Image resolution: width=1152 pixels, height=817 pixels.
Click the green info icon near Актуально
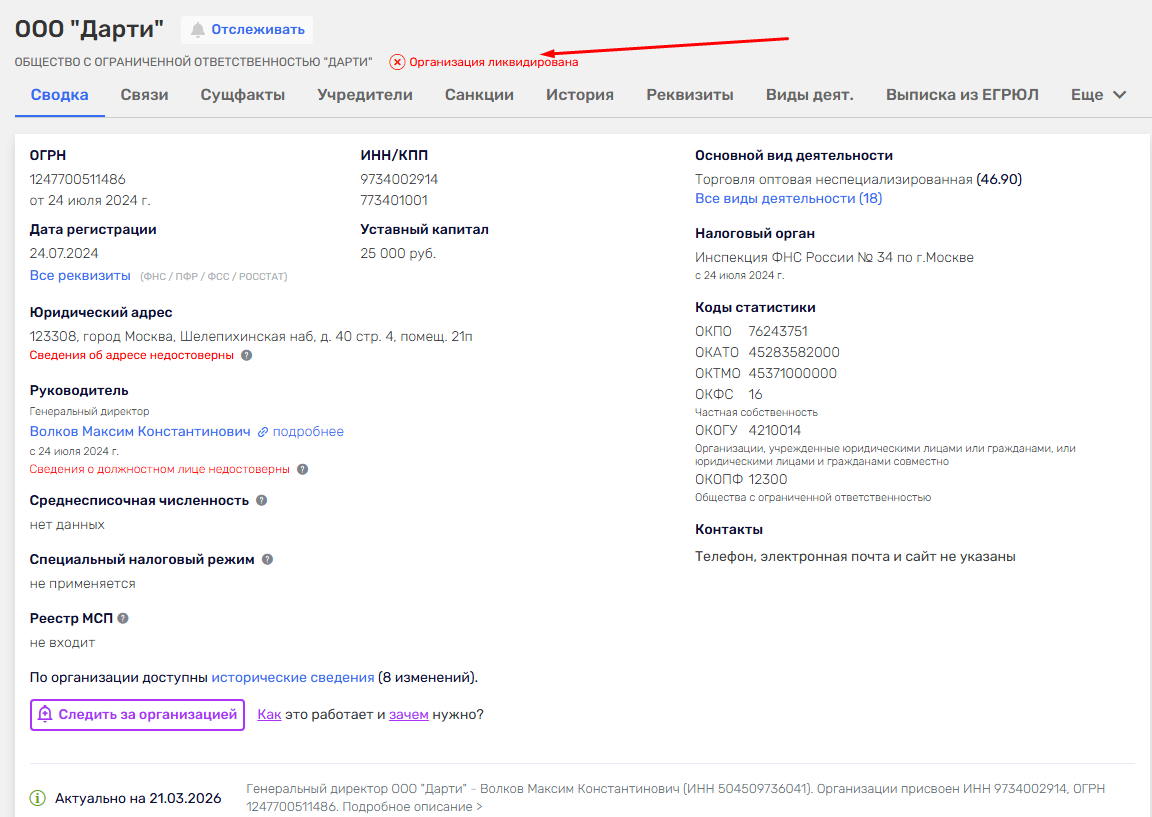[x=37, y=798]
